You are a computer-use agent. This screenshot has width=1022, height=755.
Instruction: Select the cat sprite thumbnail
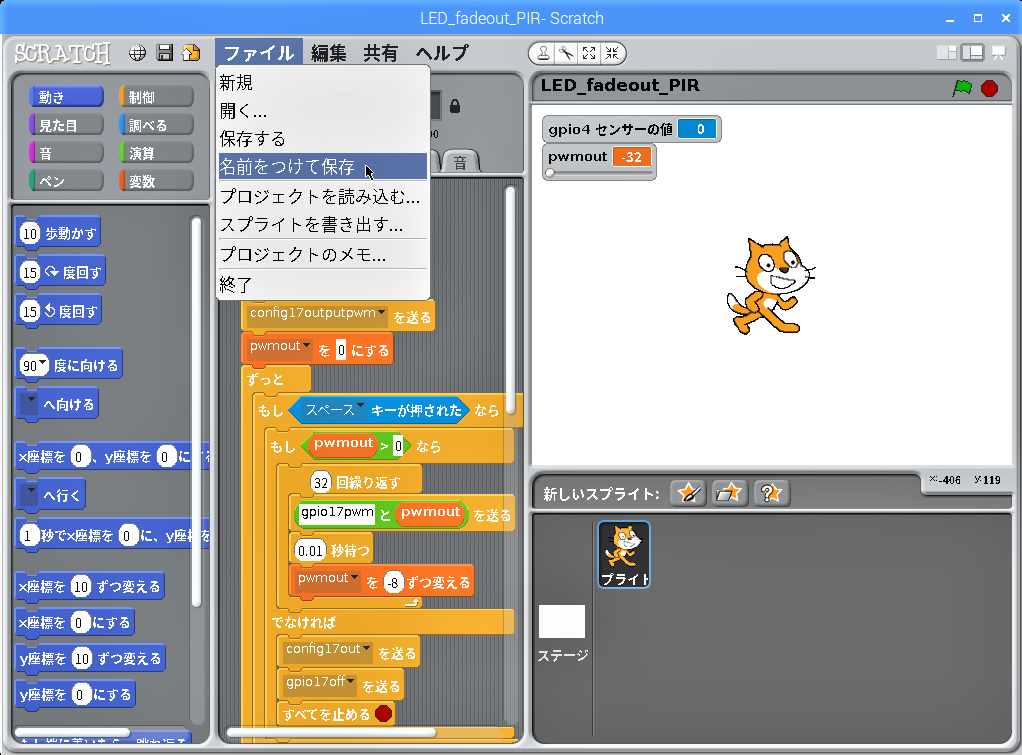coord(624,554)
